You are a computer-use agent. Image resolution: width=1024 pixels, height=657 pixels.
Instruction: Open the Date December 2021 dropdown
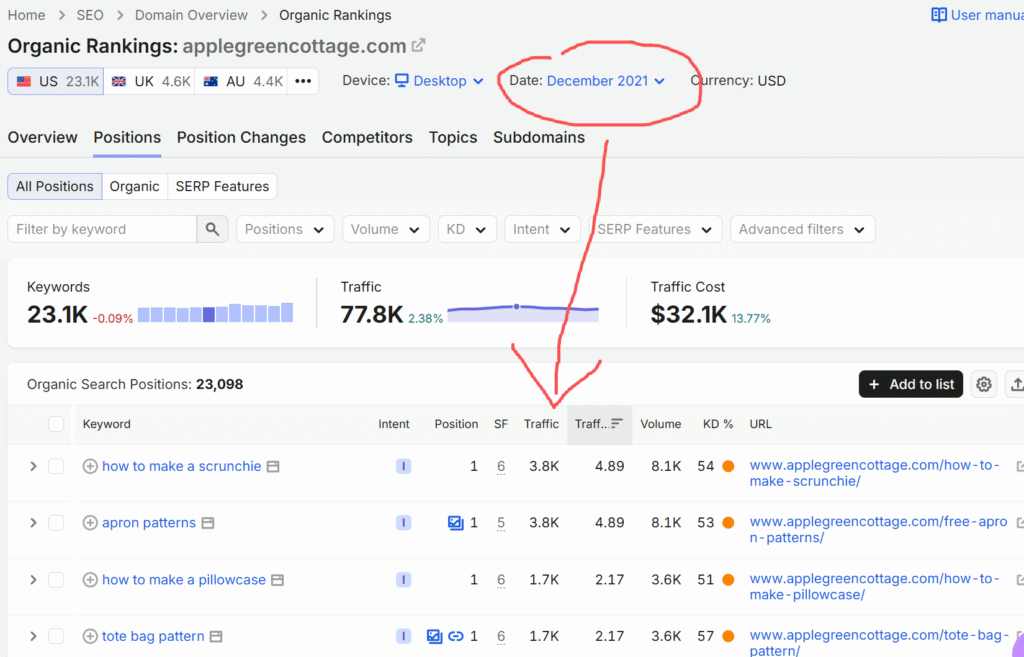(605, 81)
